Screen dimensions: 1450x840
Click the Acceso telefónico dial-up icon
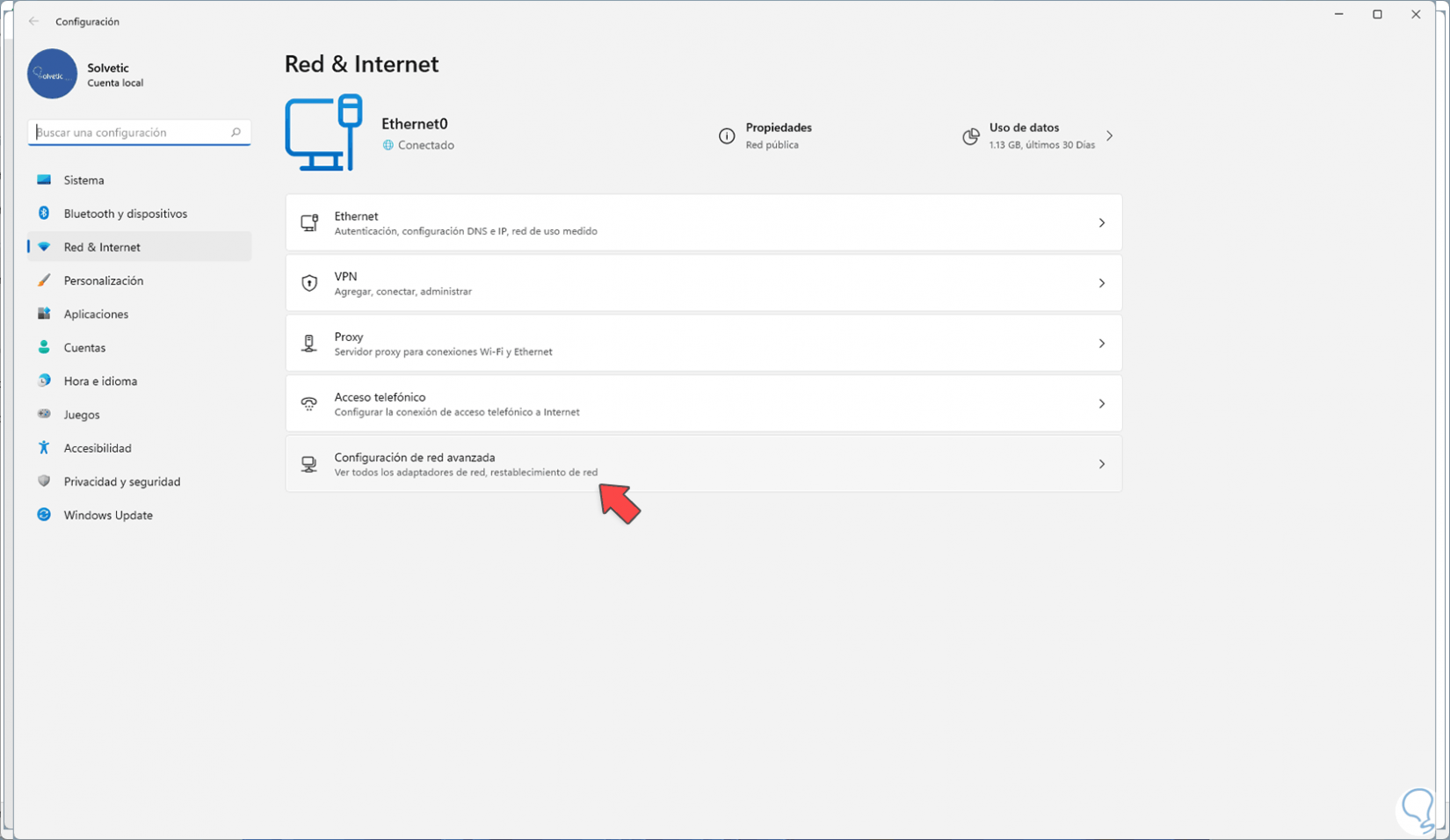coord(309,404)
